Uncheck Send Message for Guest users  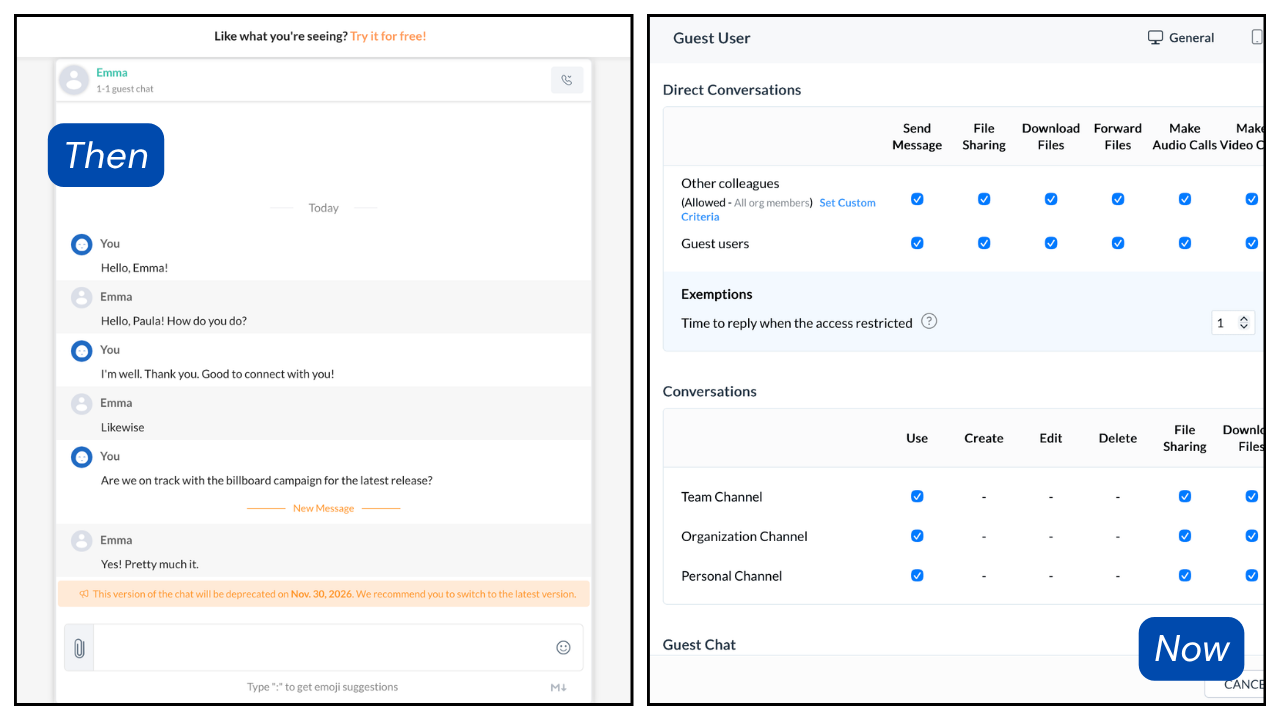pyautogui.click(x=917, y=243)
